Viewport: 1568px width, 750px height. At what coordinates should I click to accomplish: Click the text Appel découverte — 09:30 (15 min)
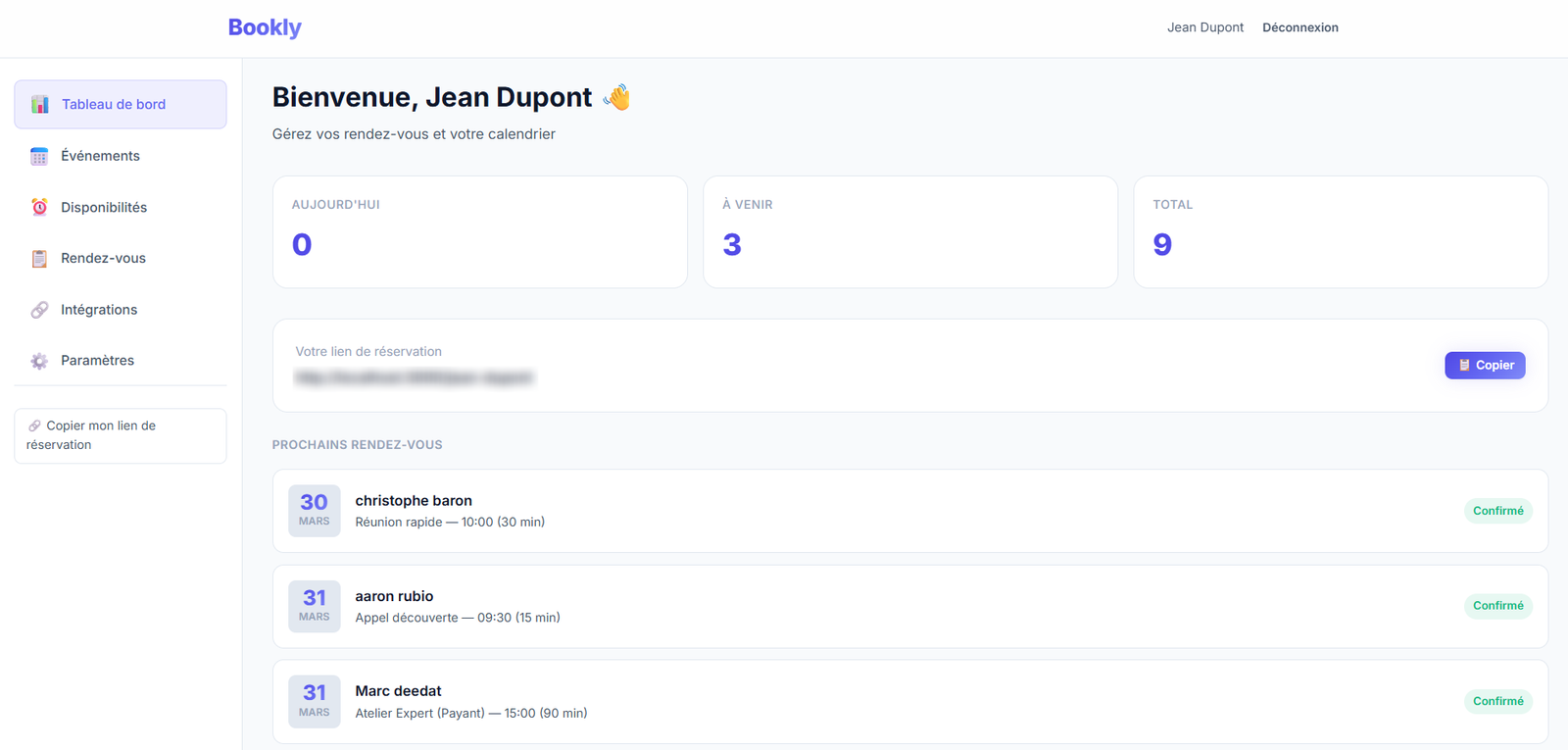pyautogui.click(x=458, y=618)
